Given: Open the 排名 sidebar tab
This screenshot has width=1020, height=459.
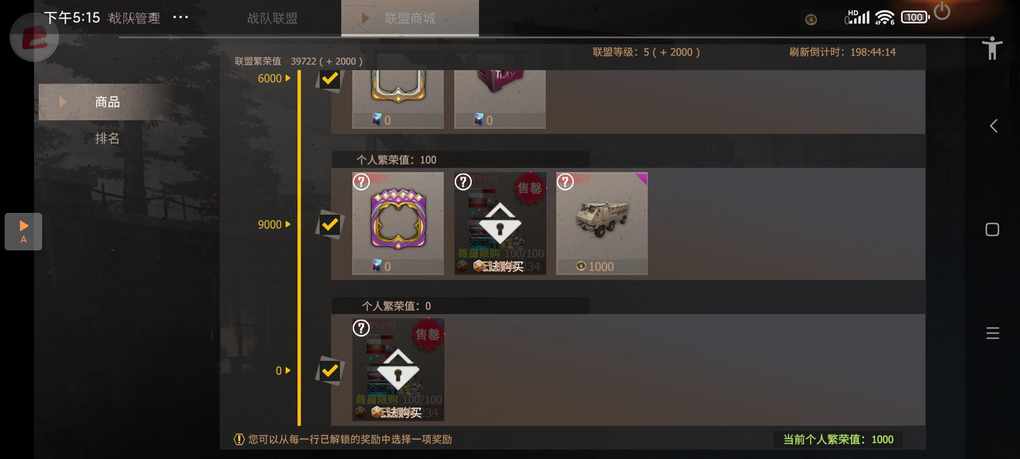Looking at the screenshot, I should point(107,138).
